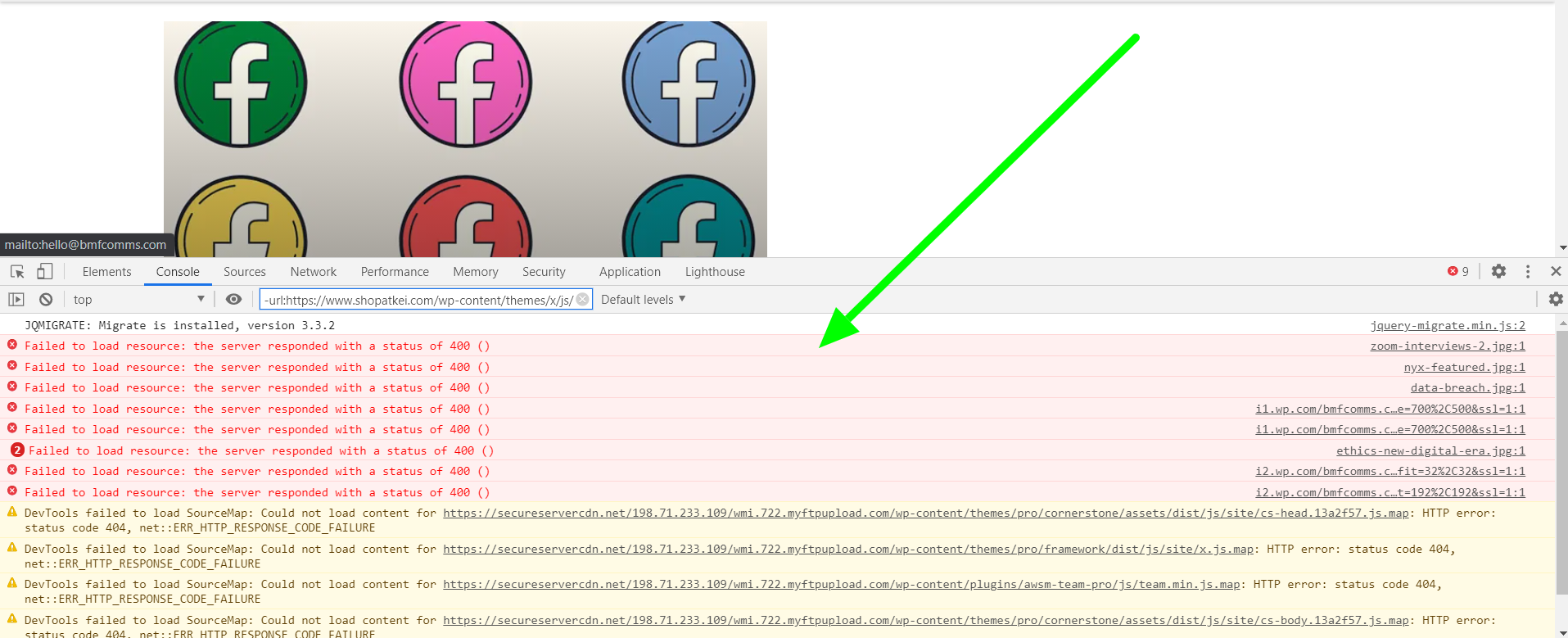Open the Sources tab
The width and height of the screenshot is (1568, 638).
coord(245,272)
